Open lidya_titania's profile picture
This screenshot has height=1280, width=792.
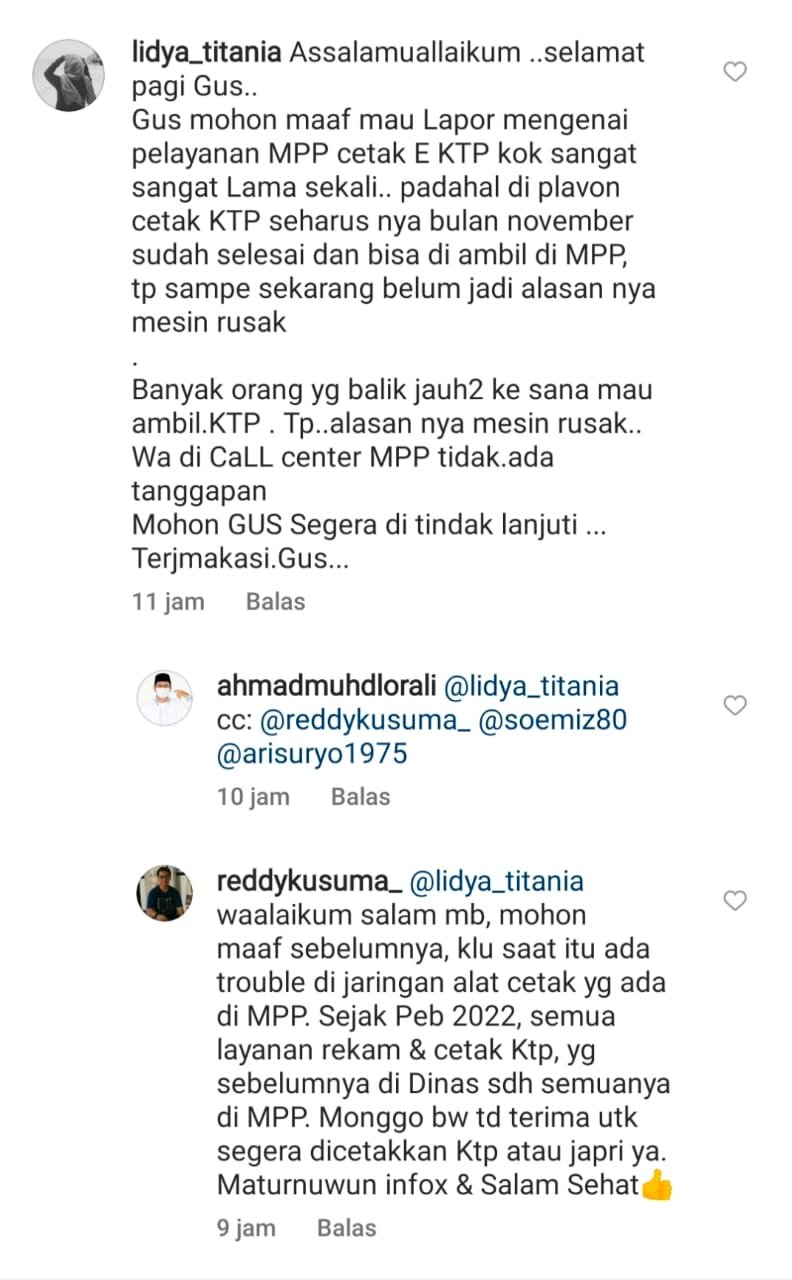click(69, 75)
